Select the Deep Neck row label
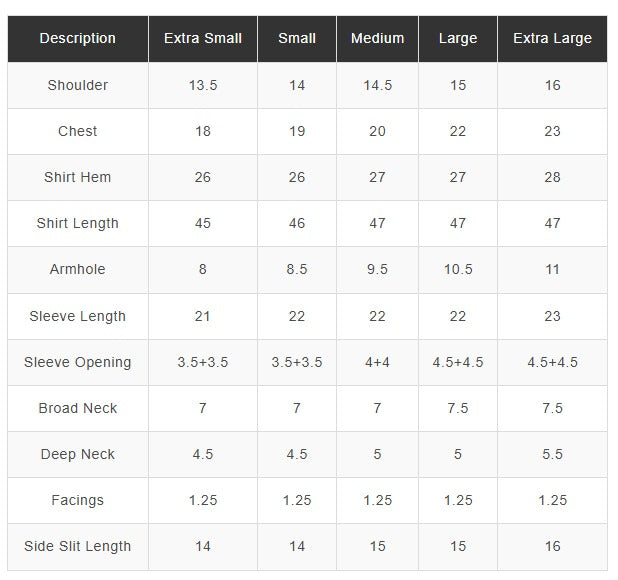The width and height of the screenshot is (618, 580). pyautogui.click(x=77, y=454)
